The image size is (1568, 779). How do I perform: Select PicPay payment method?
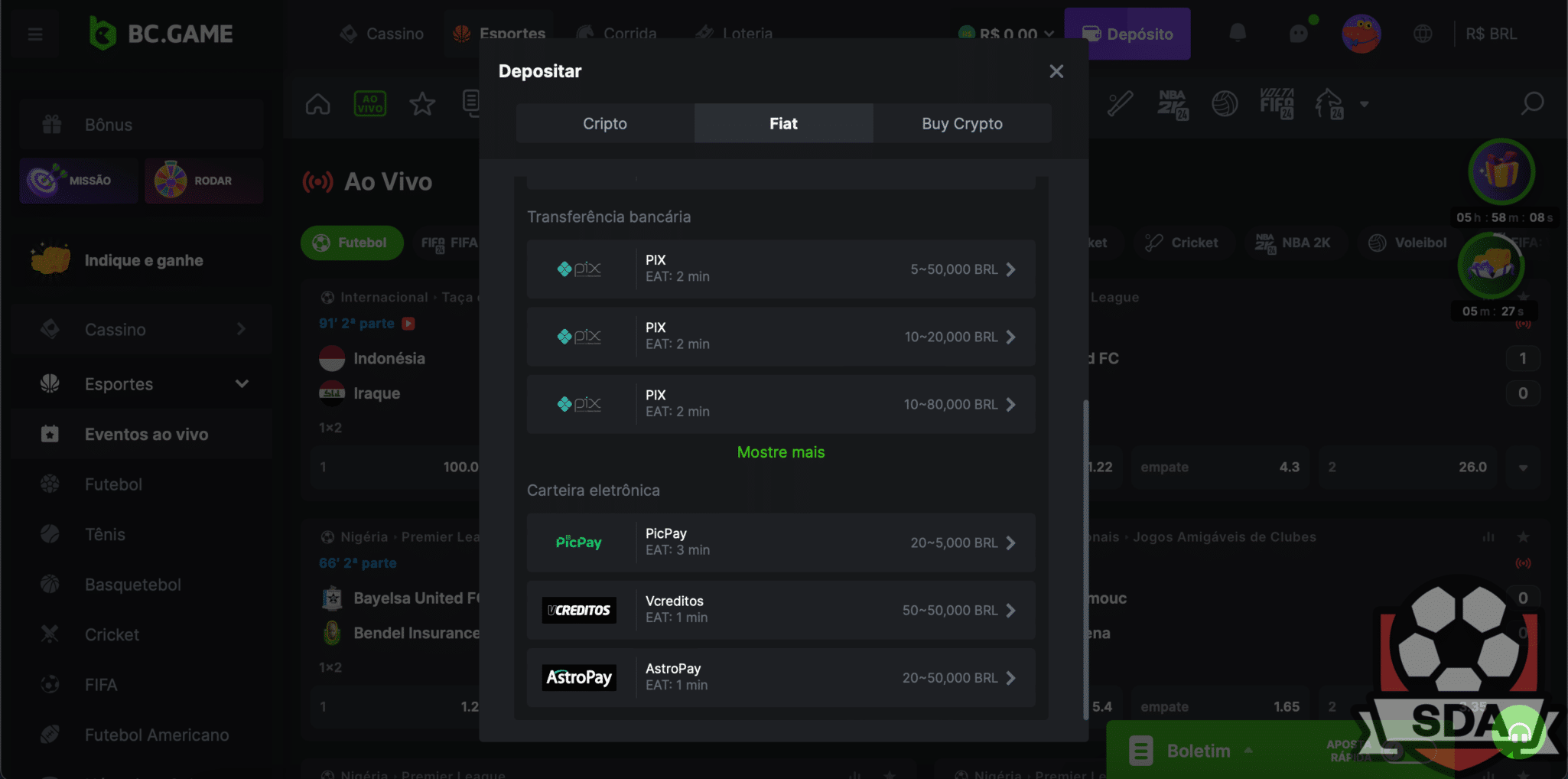(x=780, y=543)
